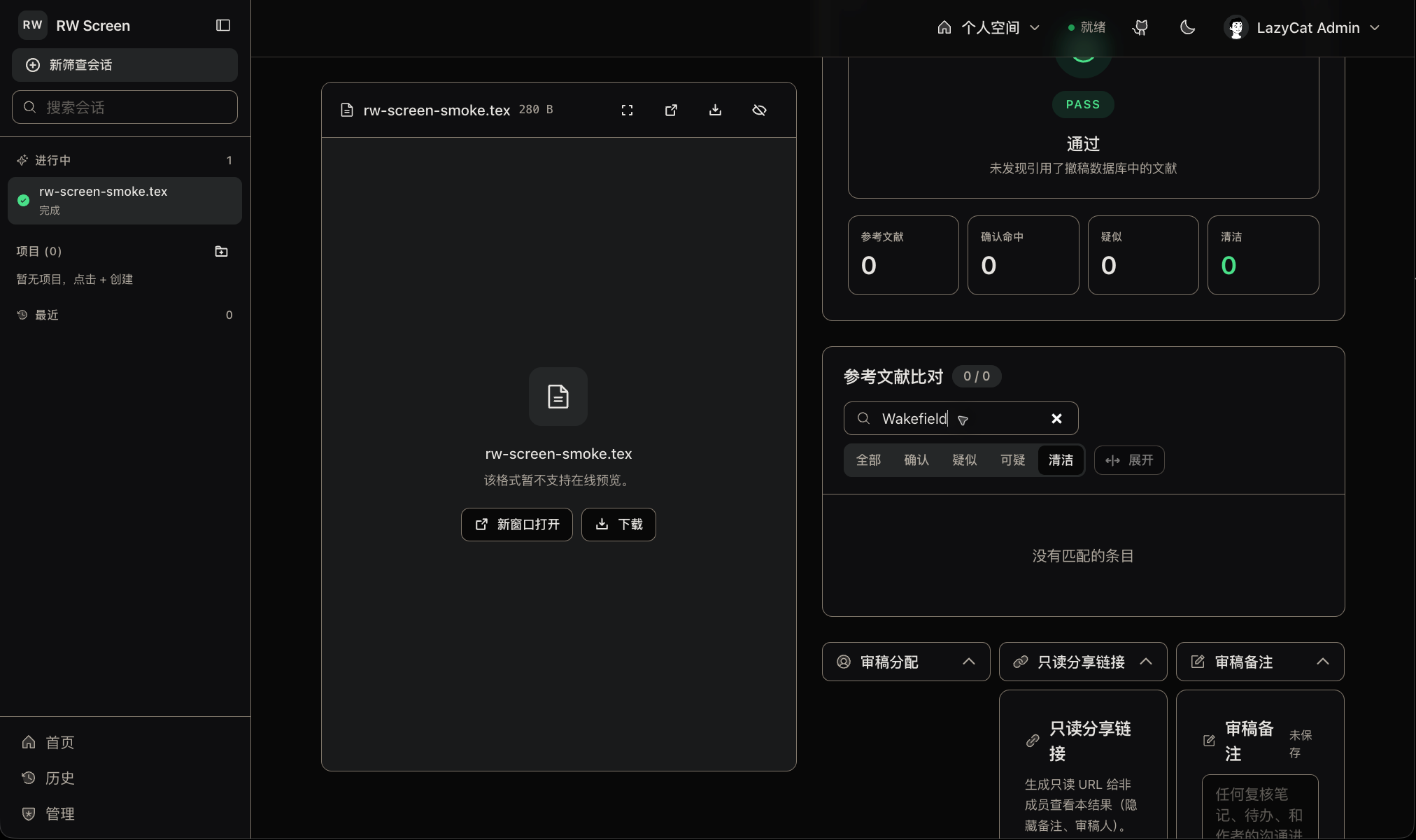Click the admin shield icon in sidebar
The width and height of the screenshot is (1416, 840).
(29, 813)
